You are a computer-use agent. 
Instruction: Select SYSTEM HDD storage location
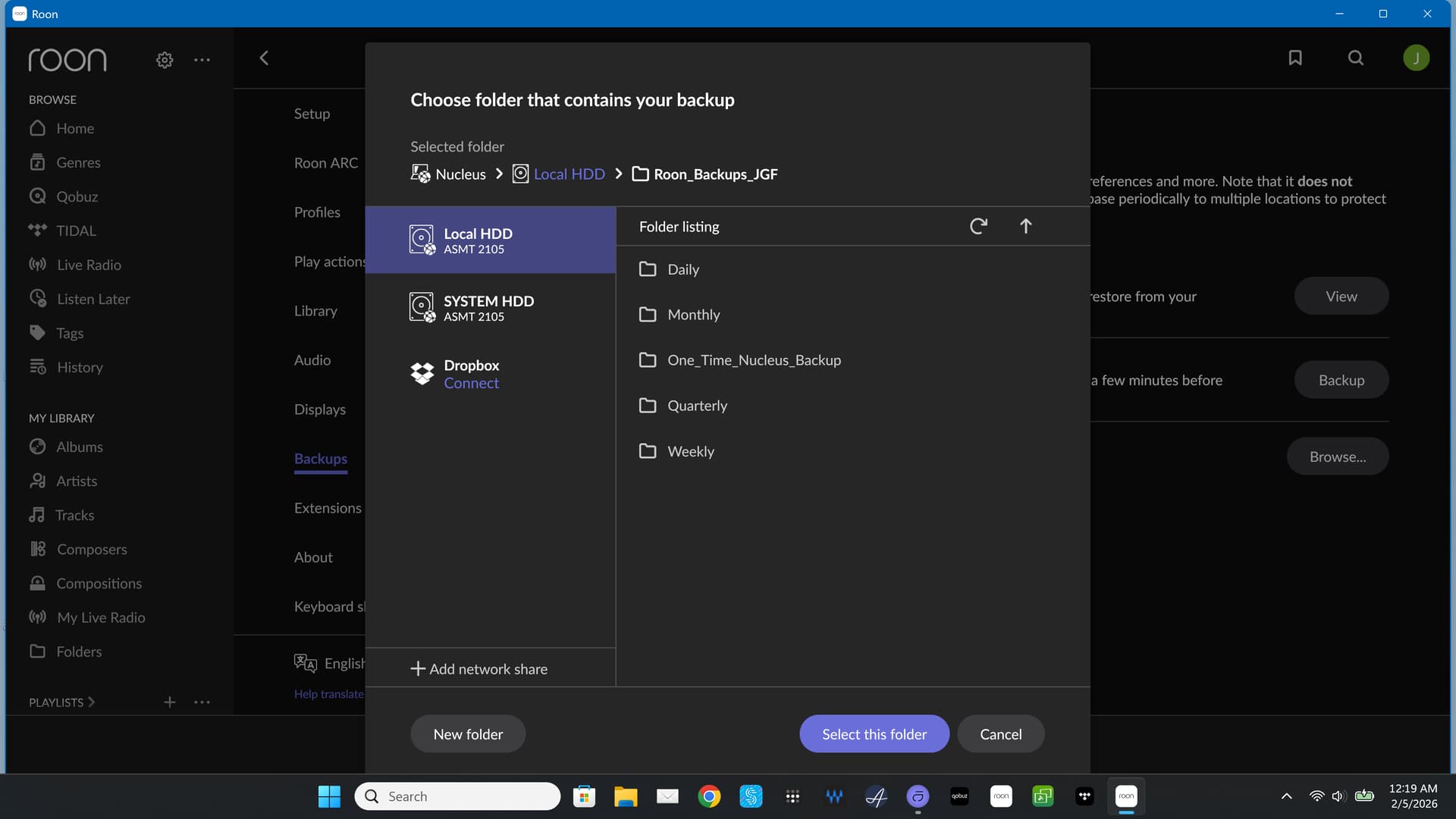coord(490,307)
